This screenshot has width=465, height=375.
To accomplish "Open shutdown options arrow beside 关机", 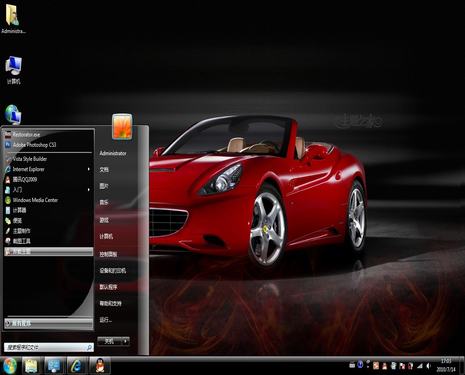I will pos(125,341).
